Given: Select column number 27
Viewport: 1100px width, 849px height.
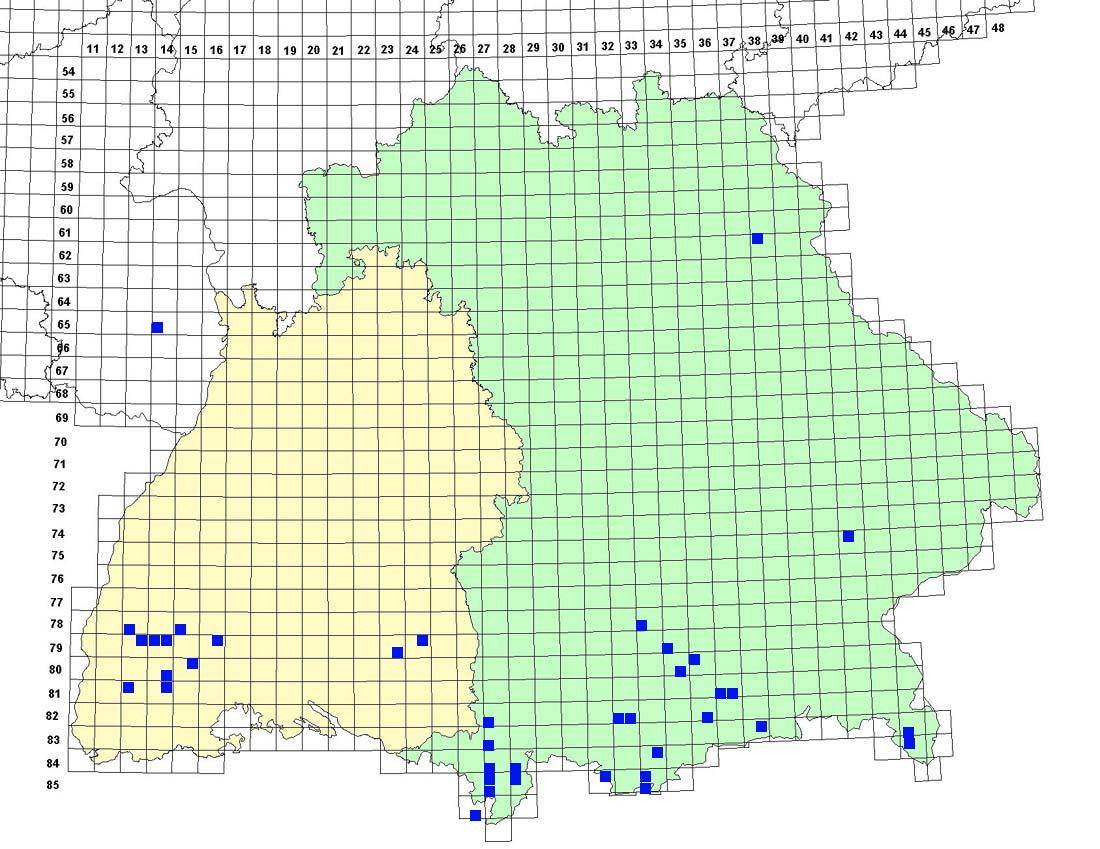Looking at the screenshot, I should click(x=483, y=48).
